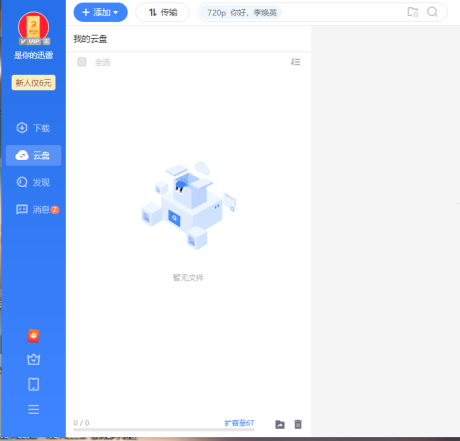Click the trash recycle bin icon
Image resolution: width=460 pixels, height=441 pixels.
[298, 424]
